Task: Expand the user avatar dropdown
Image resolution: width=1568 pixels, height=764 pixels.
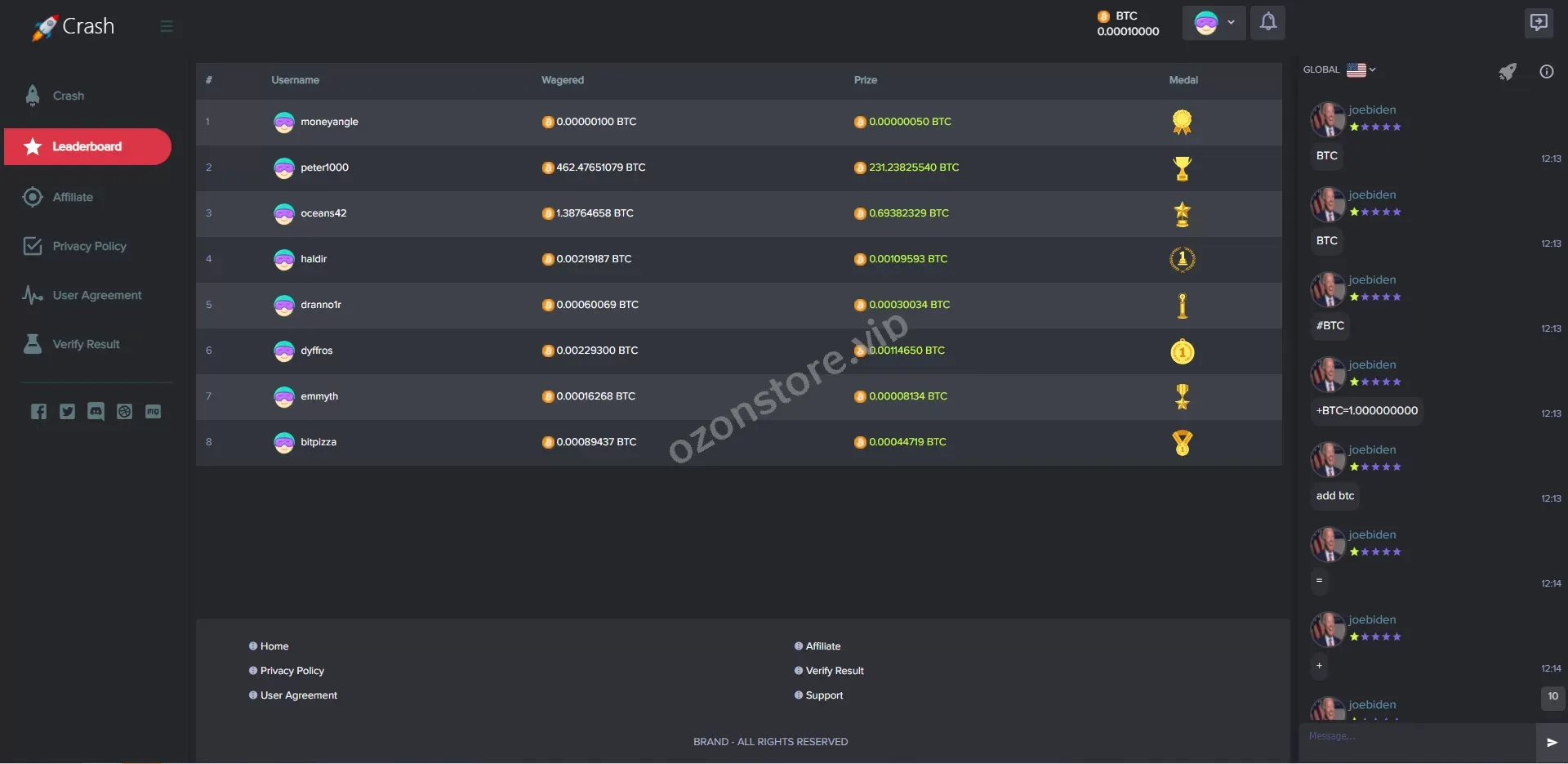Action: [x=1214, y=23]
